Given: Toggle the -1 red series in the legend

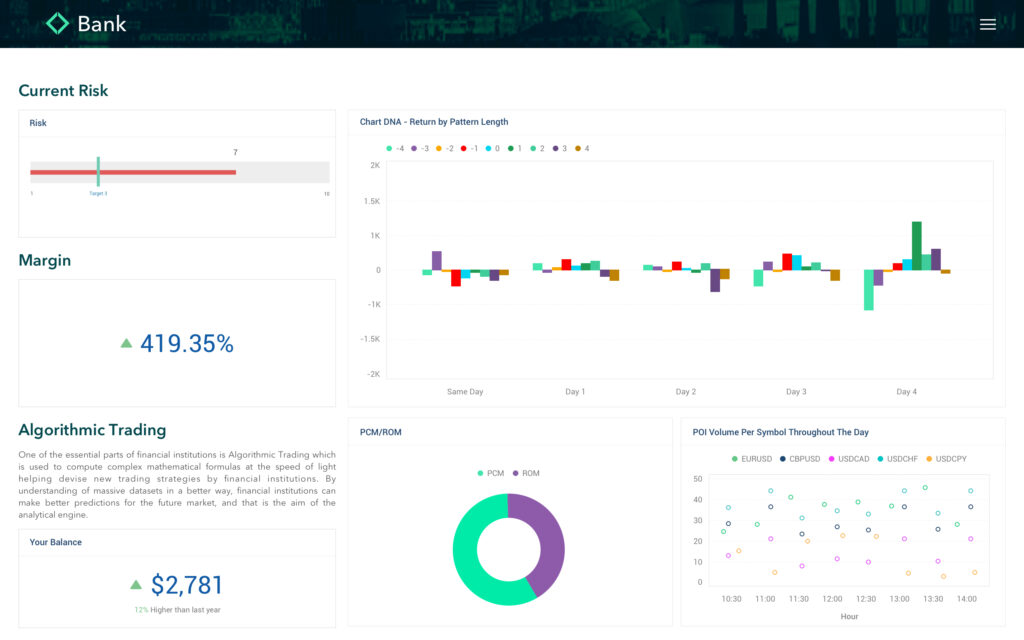Looking at the screenshot, I should tap(469, 148).
